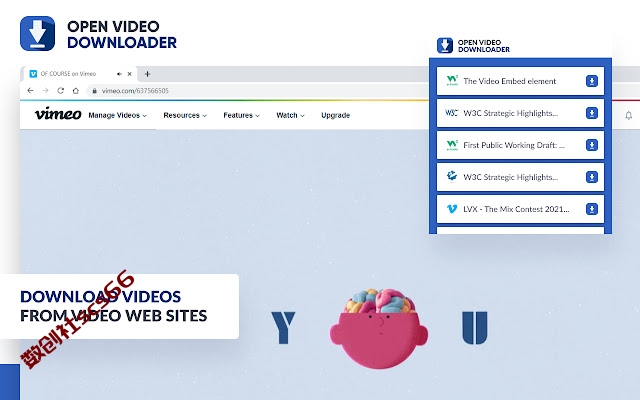Select the 'OF COURSE on Vimeo' tab
Screen dimensions: 640x400
[x=79, y=74]
